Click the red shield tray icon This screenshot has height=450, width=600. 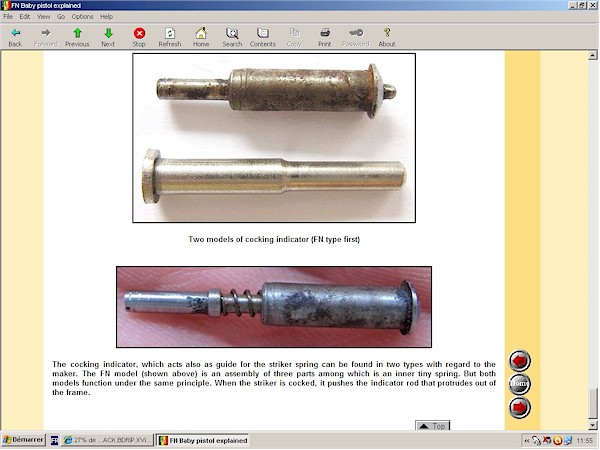tap(547, 441)
